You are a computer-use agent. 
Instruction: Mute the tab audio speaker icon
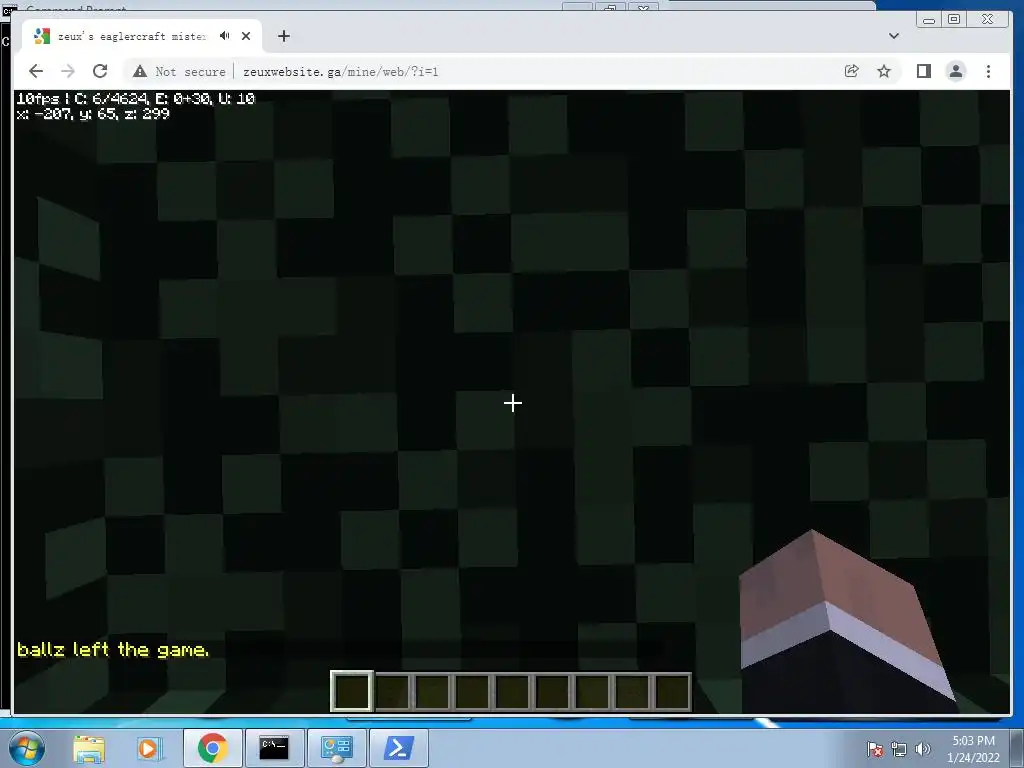[x=225, y=36]
